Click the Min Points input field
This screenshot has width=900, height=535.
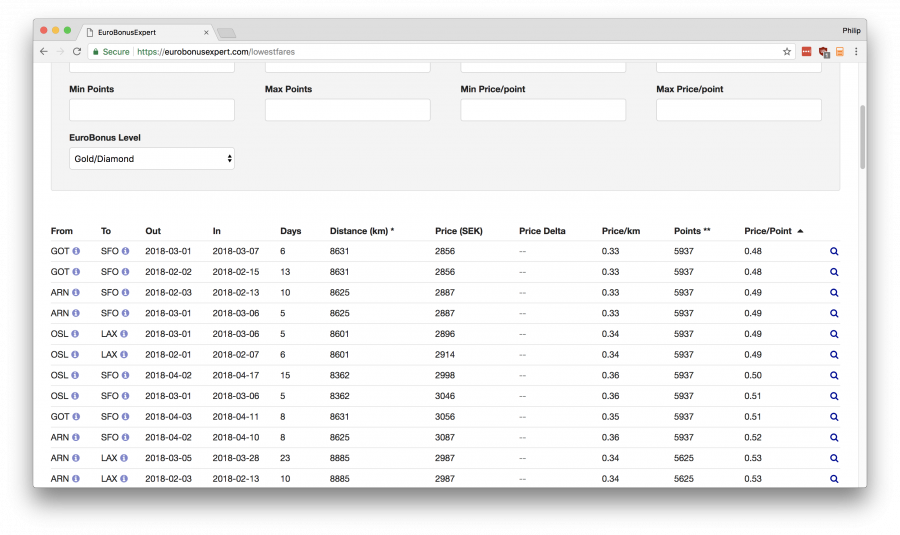point(152,110)
